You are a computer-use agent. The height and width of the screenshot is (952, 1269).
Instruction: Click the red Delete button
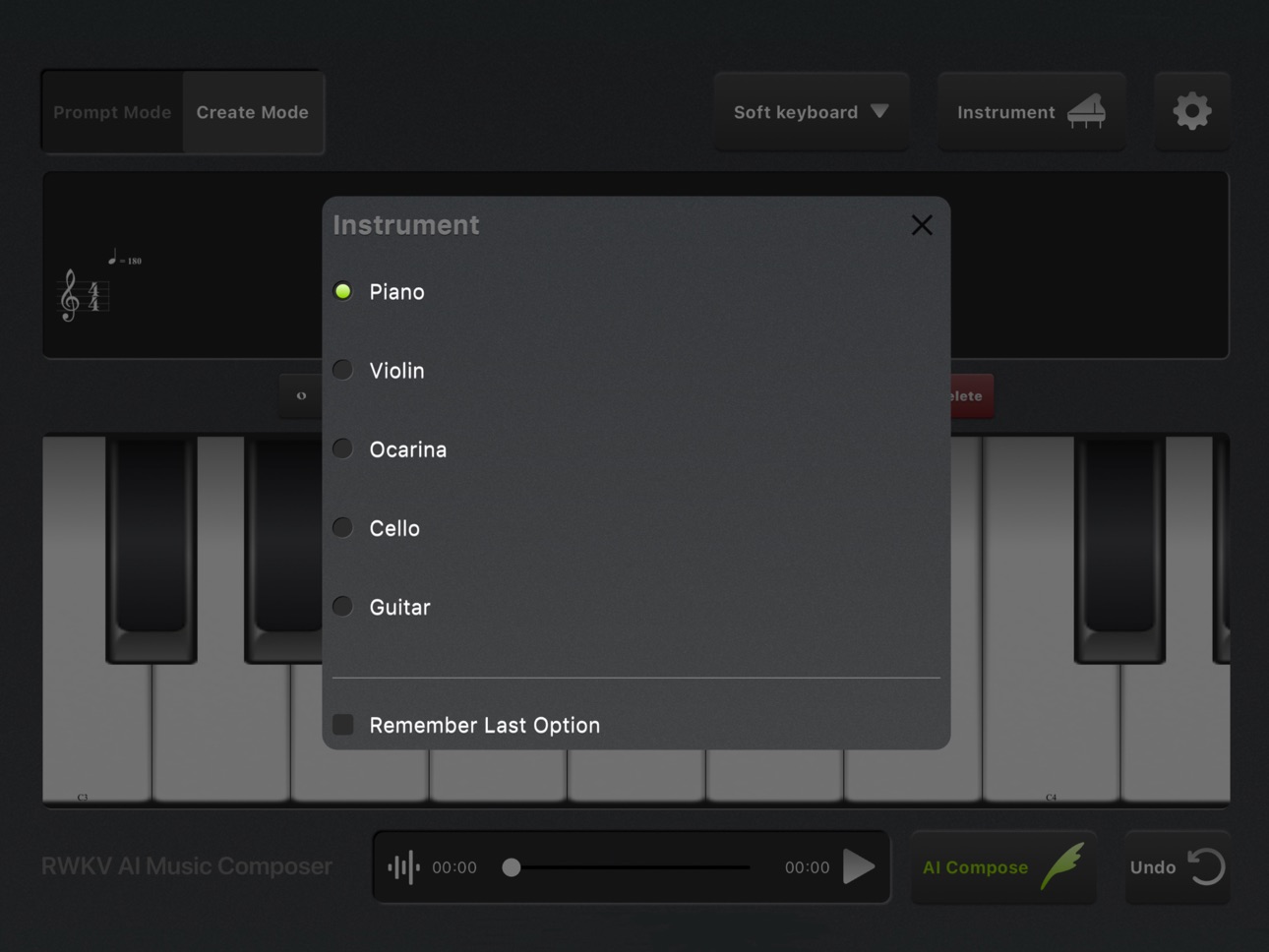tap(972, 396)
